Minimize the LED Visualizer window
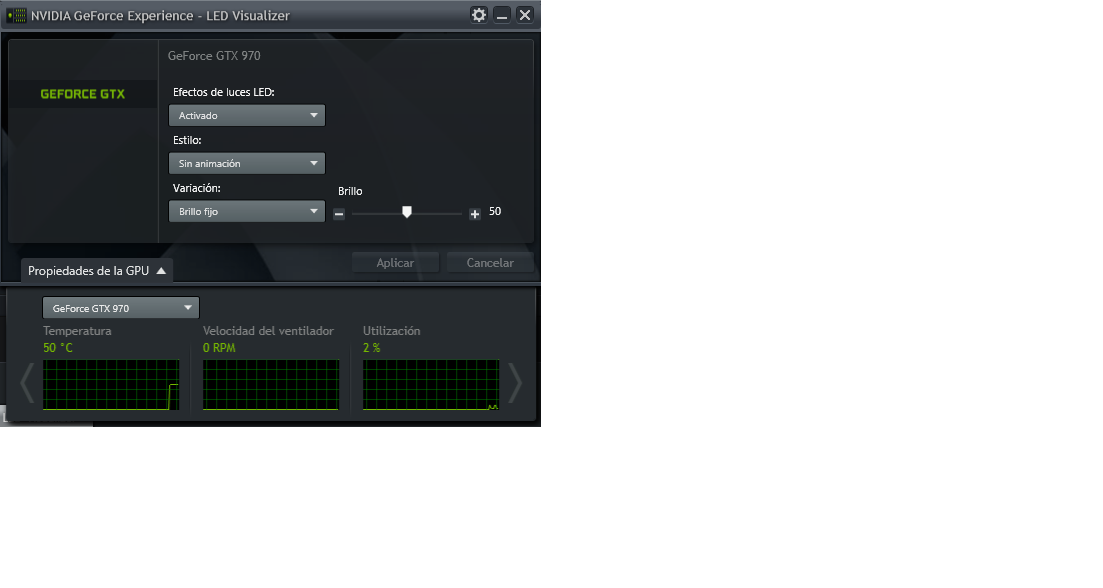 (x=502, y=15)
